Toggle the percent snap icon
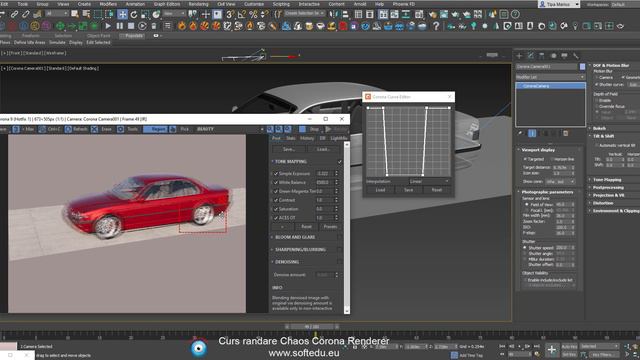 coord(253,15)
